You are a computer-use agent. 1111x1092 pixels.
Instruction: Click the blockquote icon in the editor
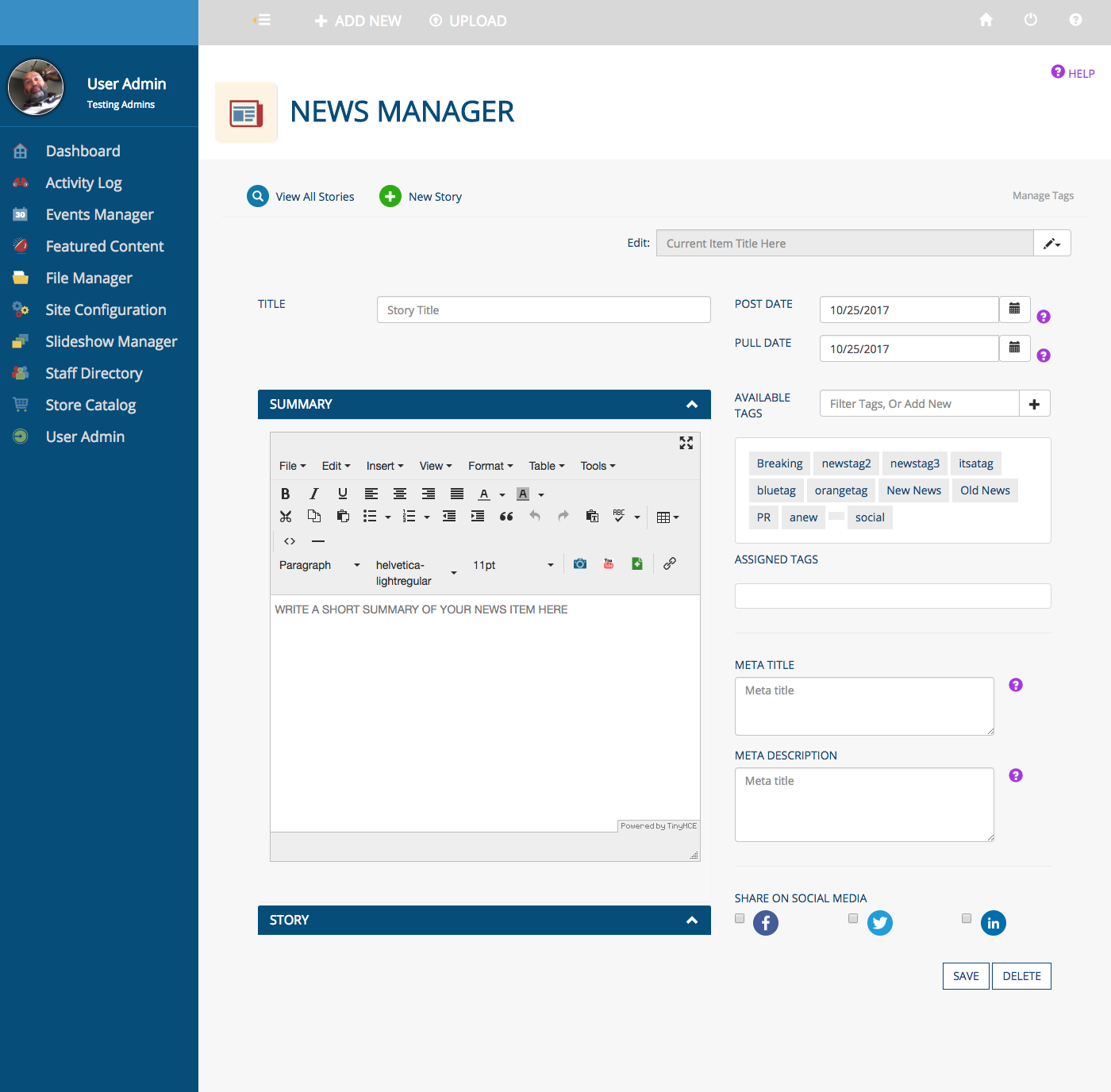click(506, 517)
